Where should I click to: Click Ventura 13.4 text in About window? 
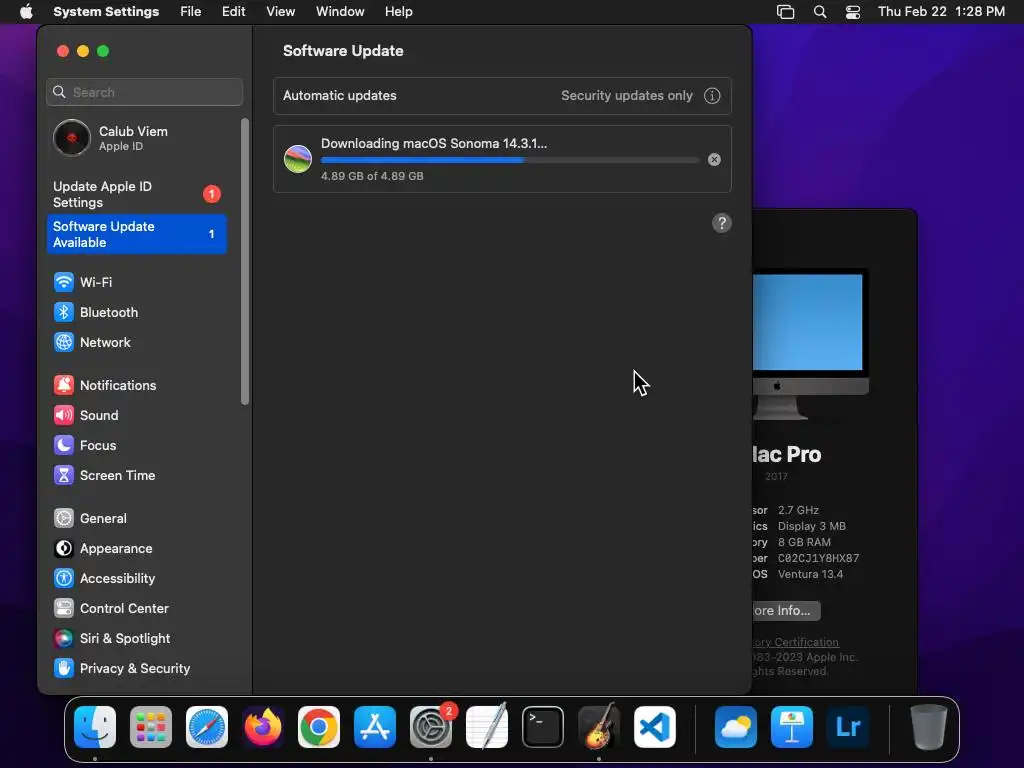810,574
